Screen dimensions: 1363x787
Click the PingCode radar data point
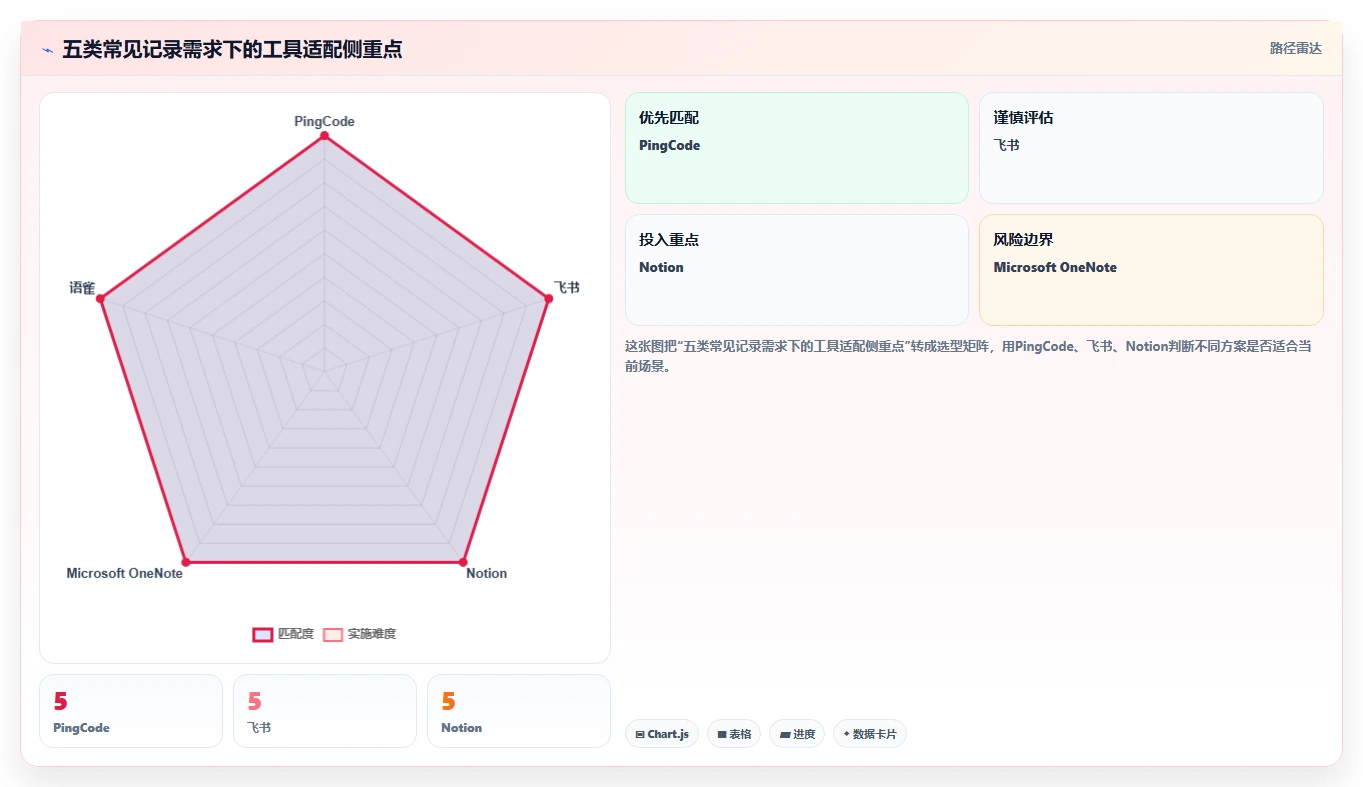324,135
